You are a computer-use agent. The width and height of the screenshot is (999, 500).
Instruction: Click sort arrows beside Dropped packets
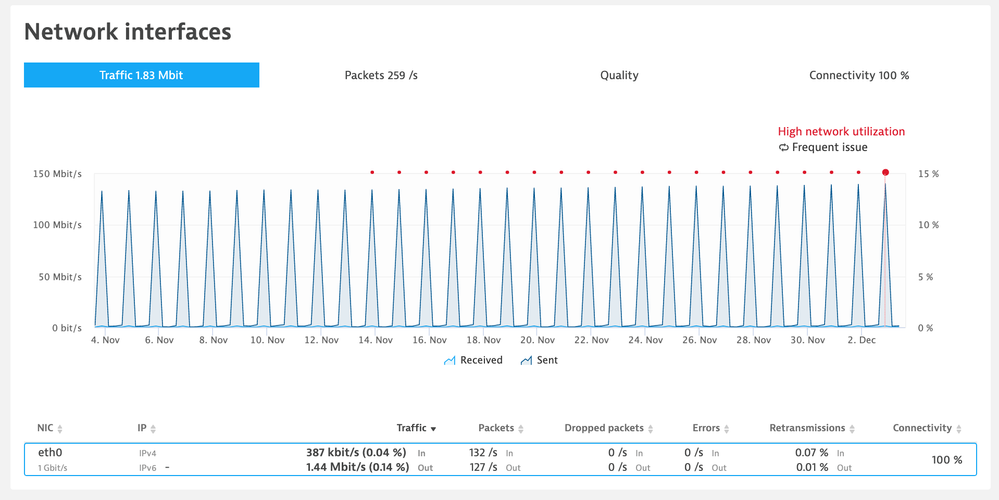[x=652, y=429]
